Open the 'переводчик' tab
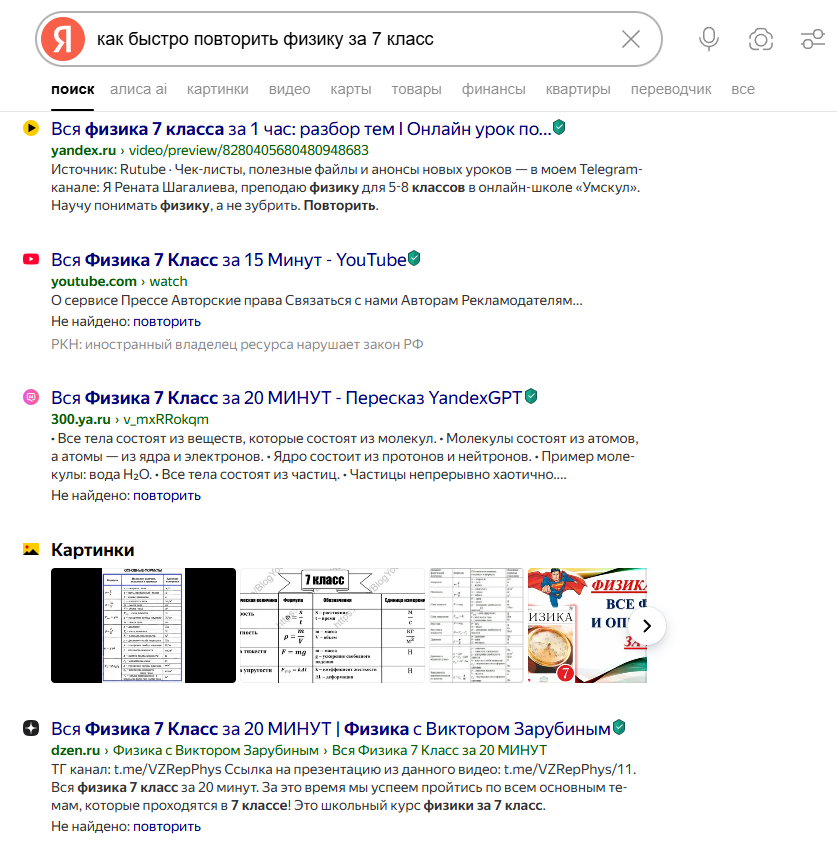The image size is (837, 851). tap(671, 89)
